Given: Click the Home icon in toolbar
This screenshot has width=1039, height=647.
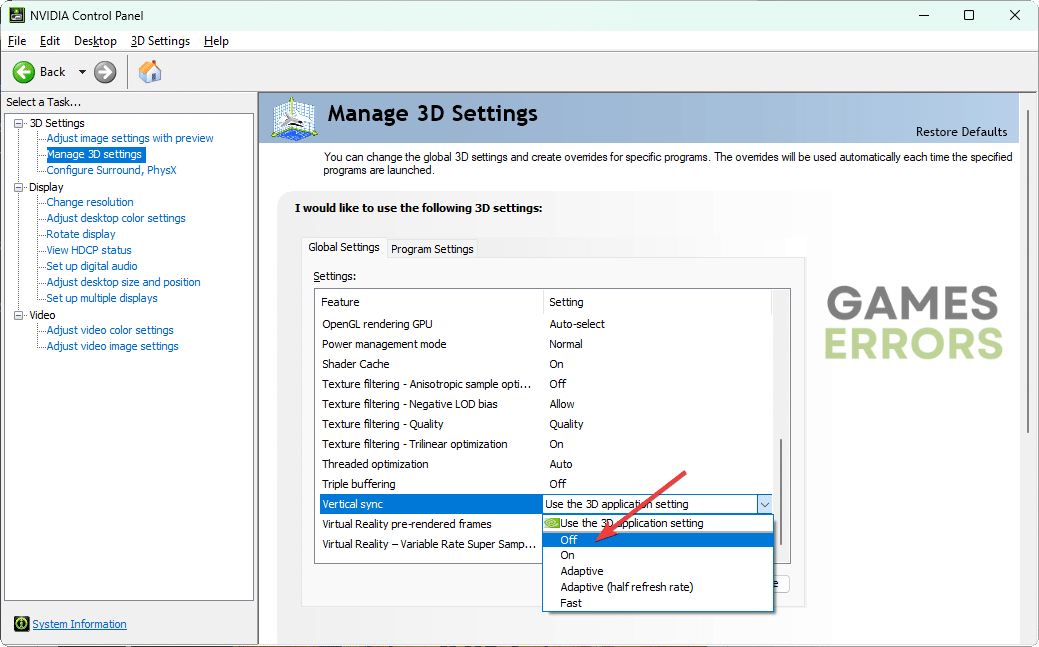Looking at the screenshot, I should point(150,72).
